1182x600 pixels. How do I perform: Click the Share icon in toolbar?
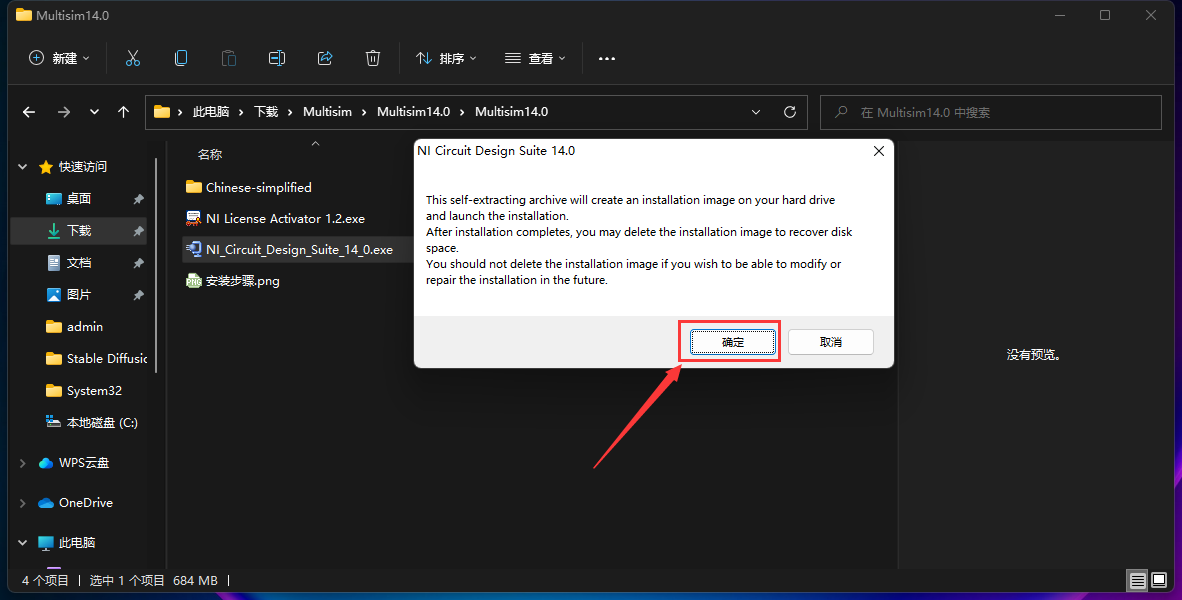pyautogui.click(x=325, y=58)
